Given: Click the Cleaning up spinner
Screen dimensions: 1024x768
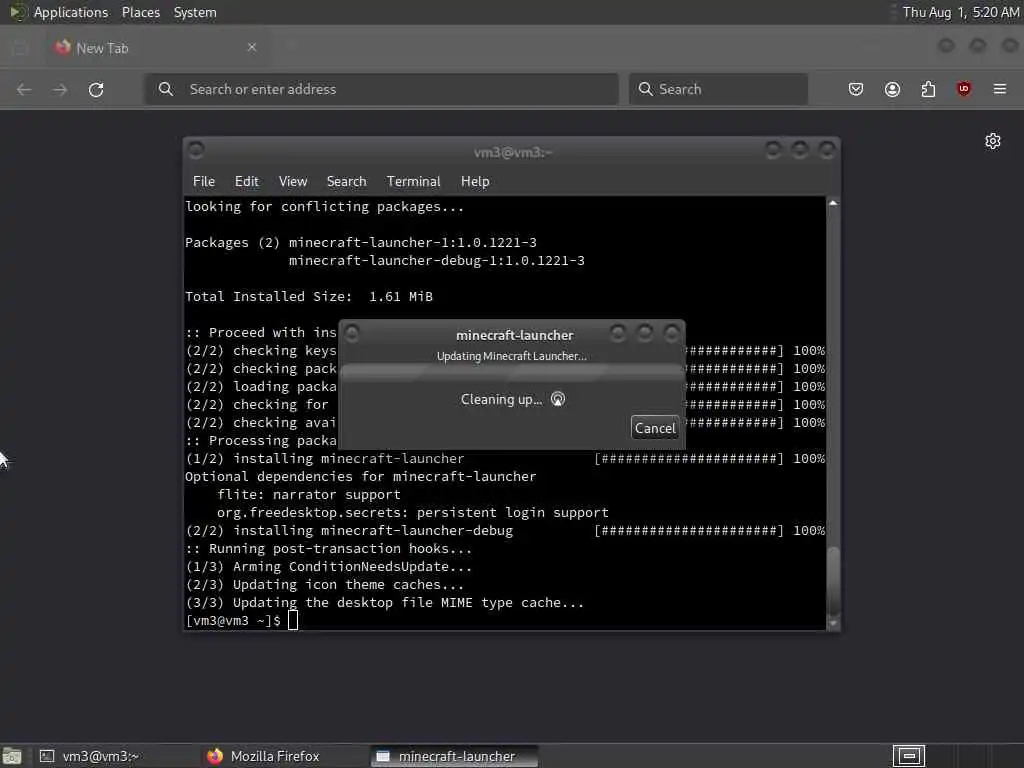Looking at the screenshot, I should click(558, 399).
